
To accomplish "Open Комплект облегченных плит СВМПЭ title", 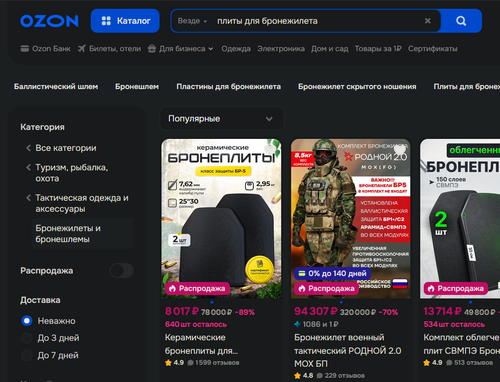I will tap(462, 344).
